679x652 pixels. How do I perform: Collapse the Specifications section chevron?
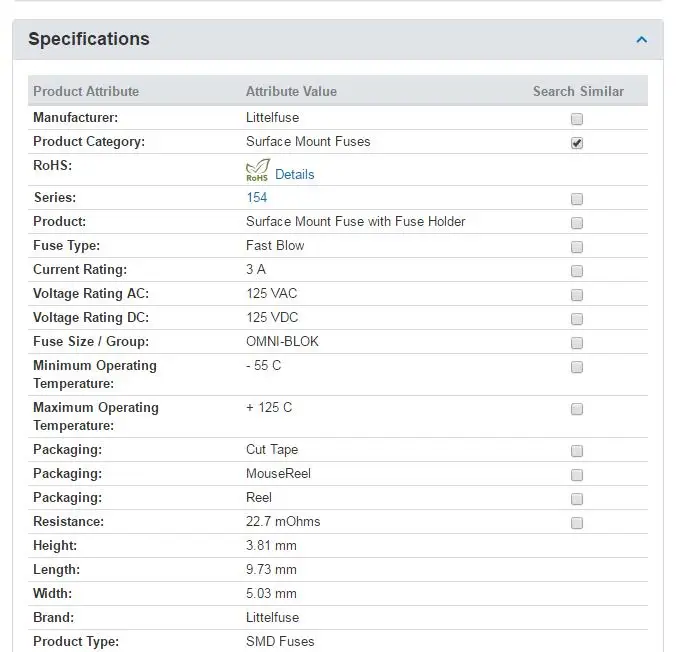point(641,40)
